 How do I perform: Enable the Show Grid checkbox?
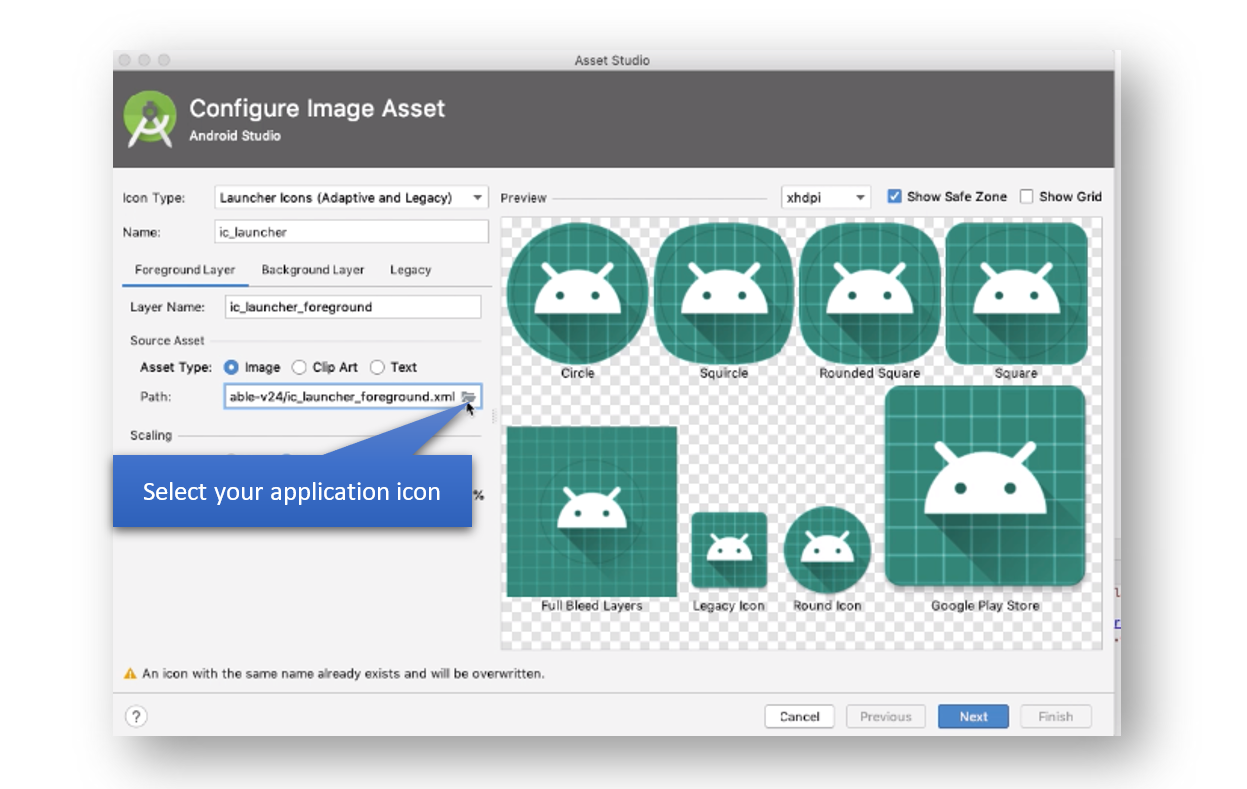click(x=1026, y=197)
